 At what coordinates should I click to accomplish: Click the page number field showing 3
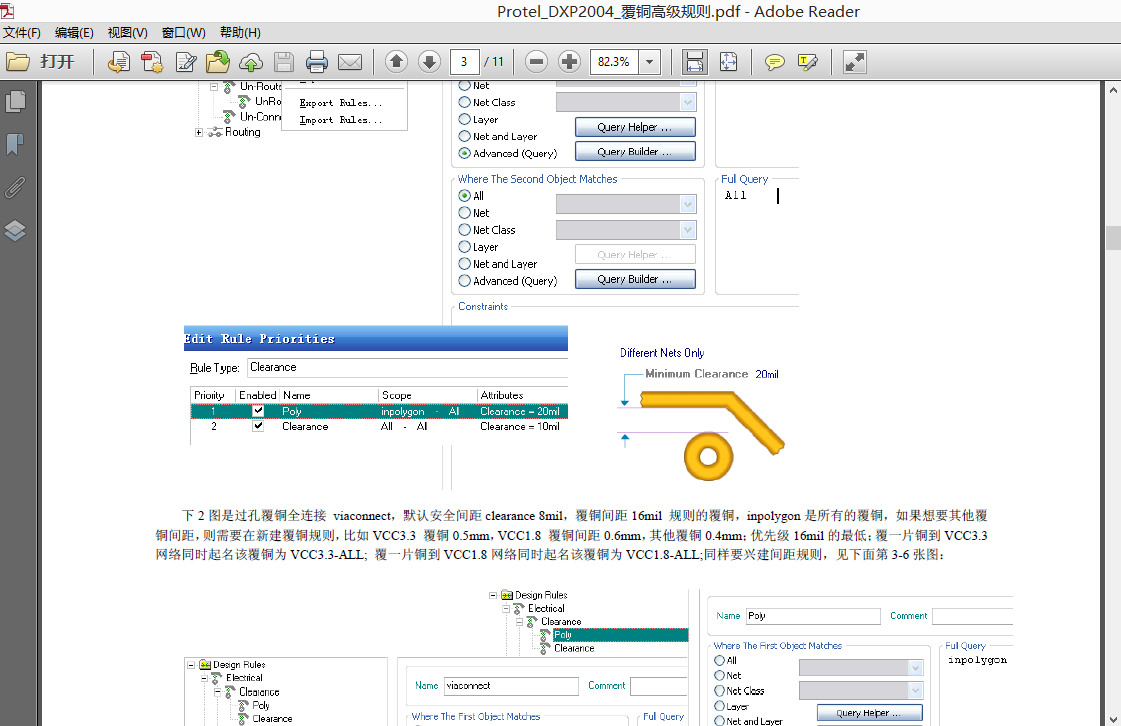click(x=464, y=62)
